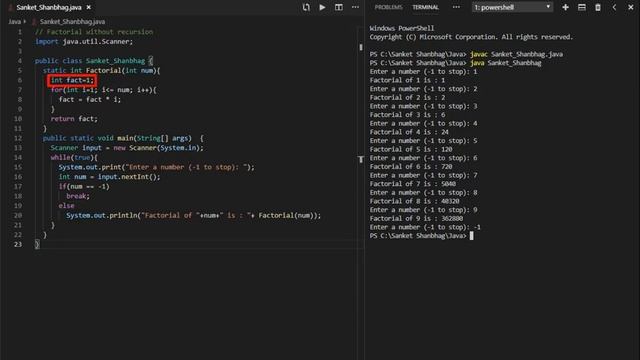640x360 pixels.
Task: Create a new terminal with plus icon
Action: [x=565, y=7]
